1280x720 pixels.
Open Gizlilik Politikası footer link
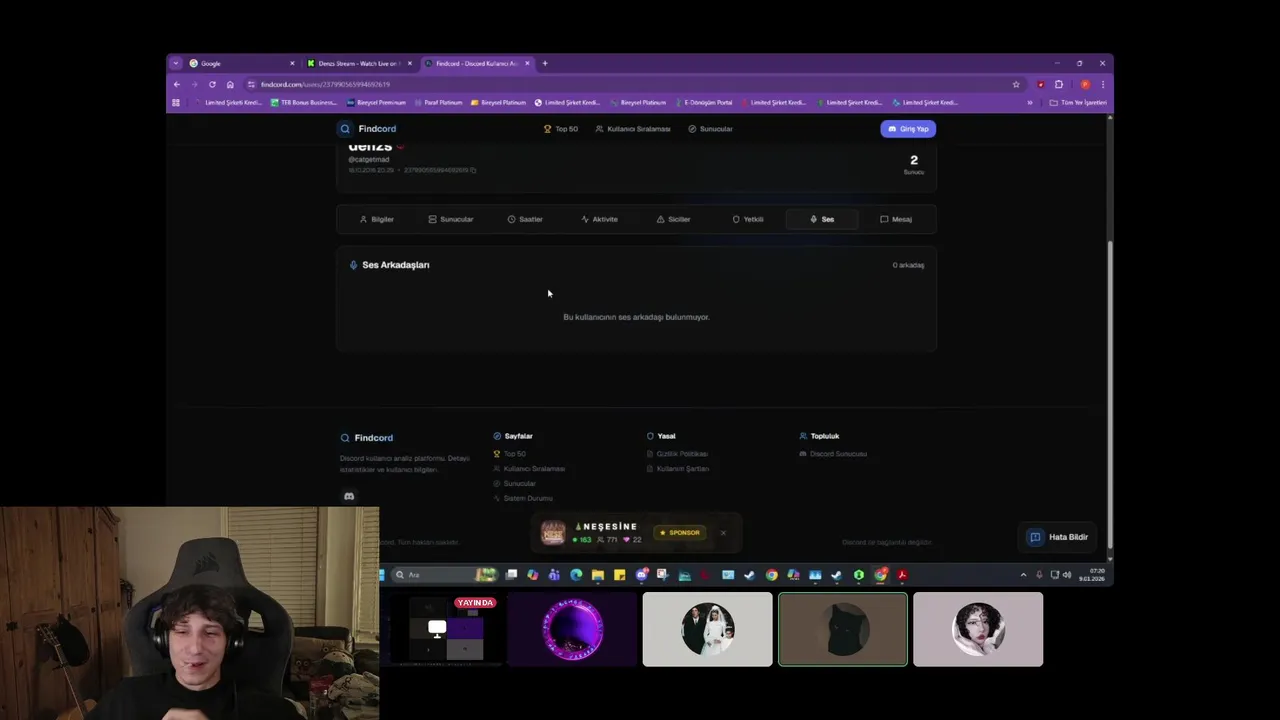(x=677, y=454)
